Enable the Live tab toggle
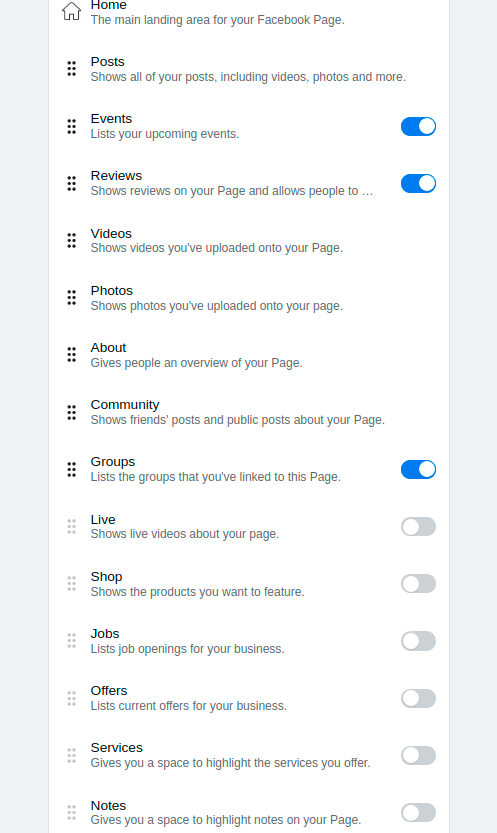This screenshot has height=833, width=497. (x=418, y=526)
